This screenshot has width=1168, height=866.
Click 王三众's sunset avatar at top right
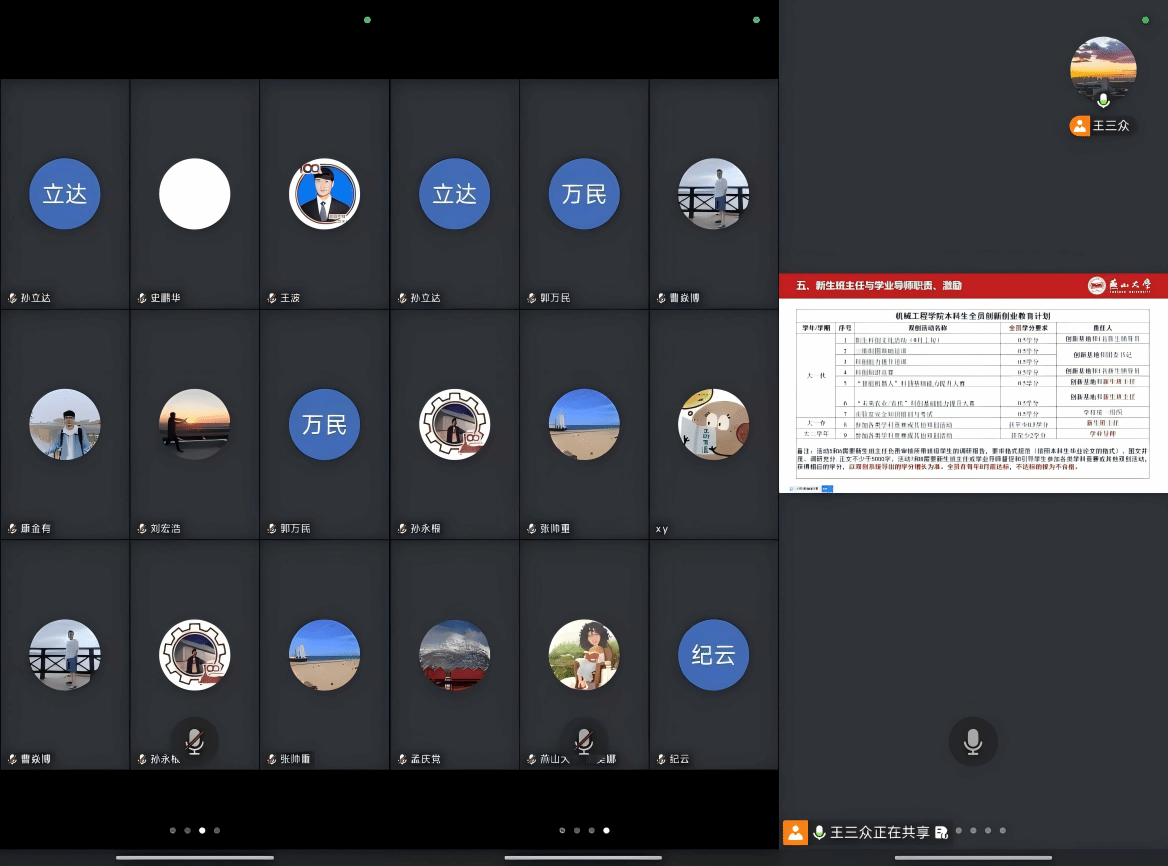tap(1103, 70)
